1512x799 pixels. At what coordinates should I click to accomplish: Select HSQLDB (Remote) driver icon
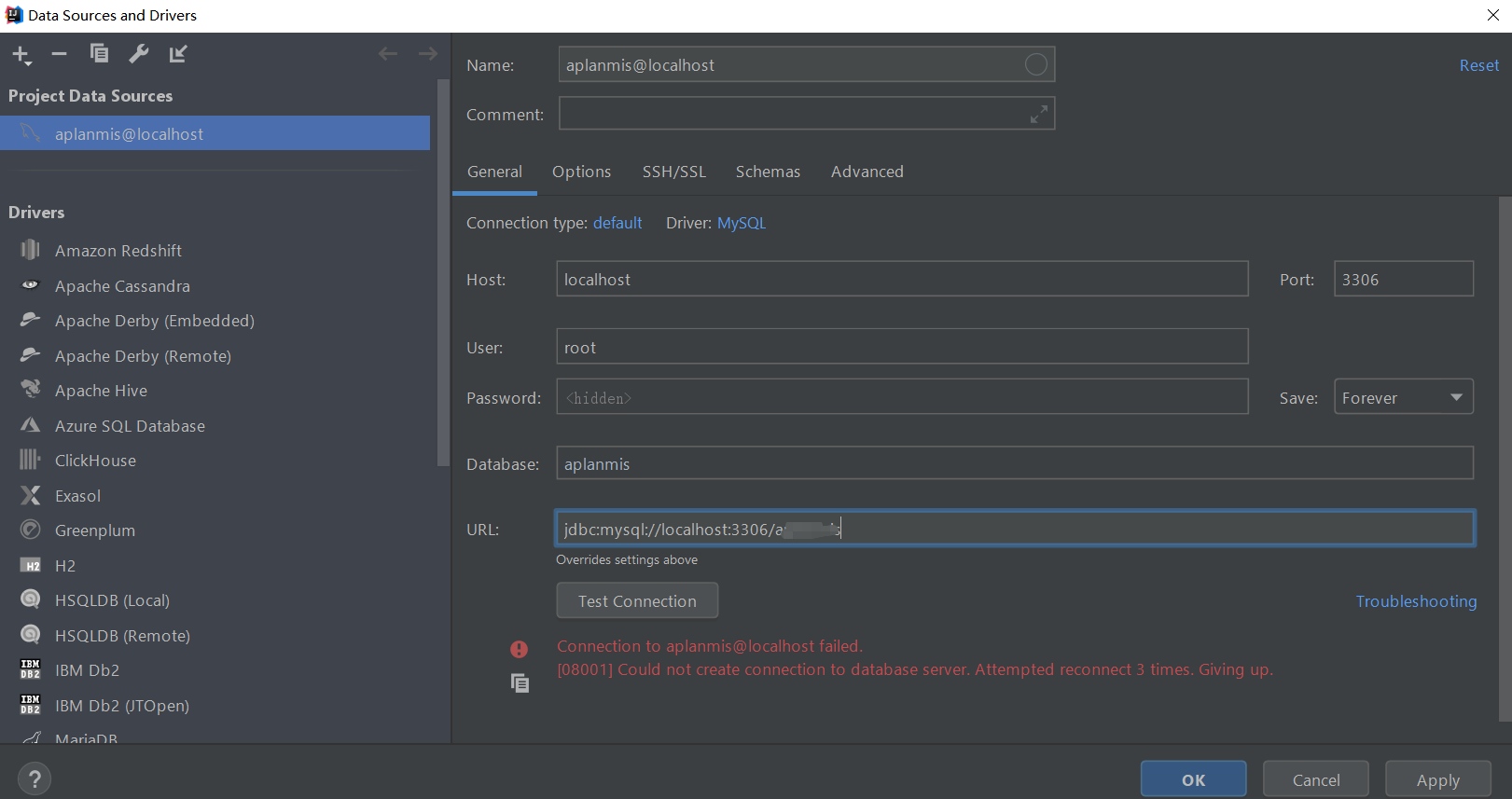(31, 635)
